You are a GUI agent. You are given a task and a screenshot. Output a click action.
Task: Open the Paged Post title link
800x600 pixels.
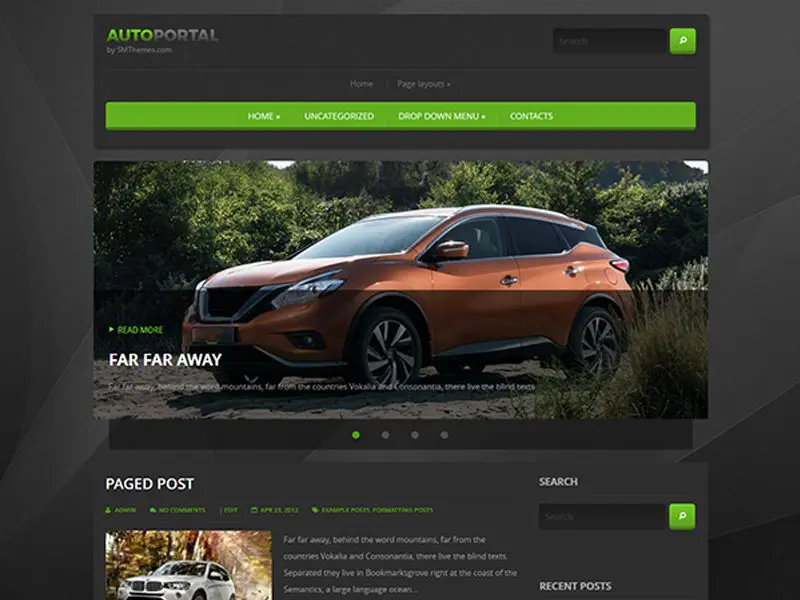(149, 484)
